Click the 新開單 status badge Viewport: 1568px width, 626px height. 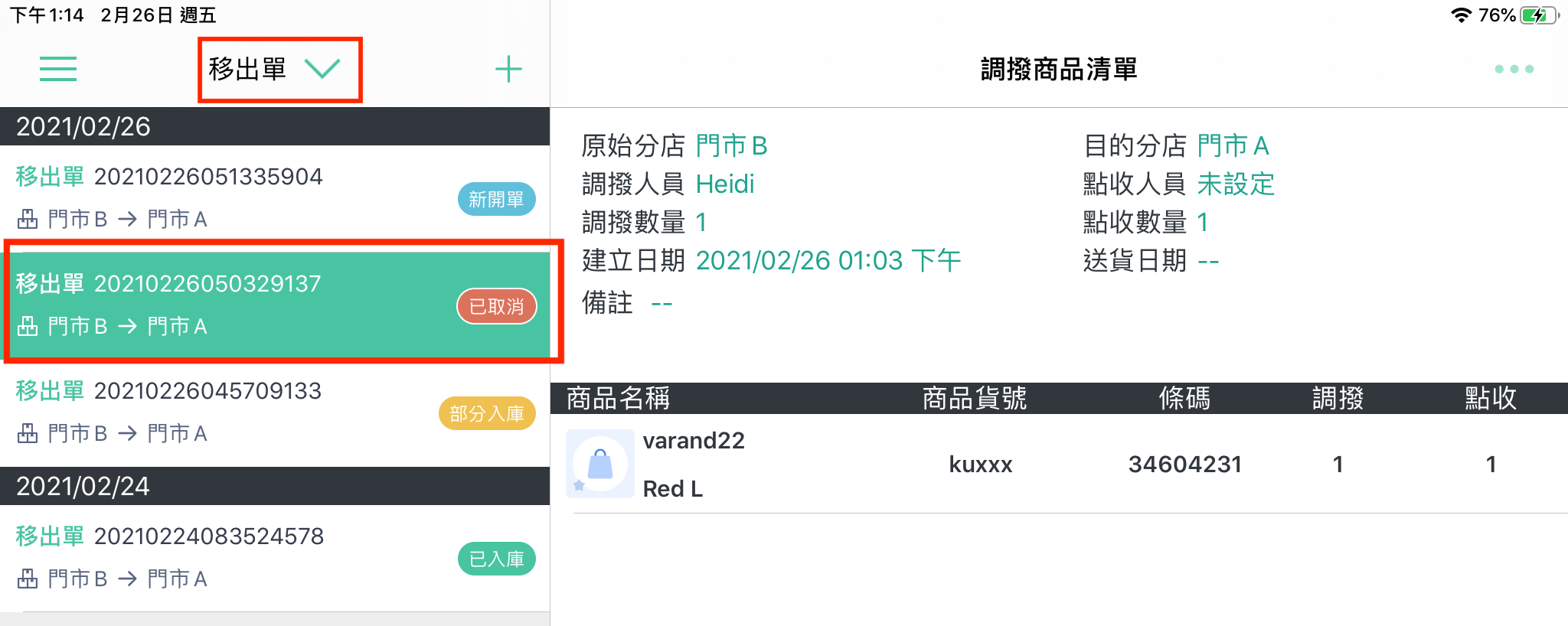[x=496, y=200]
